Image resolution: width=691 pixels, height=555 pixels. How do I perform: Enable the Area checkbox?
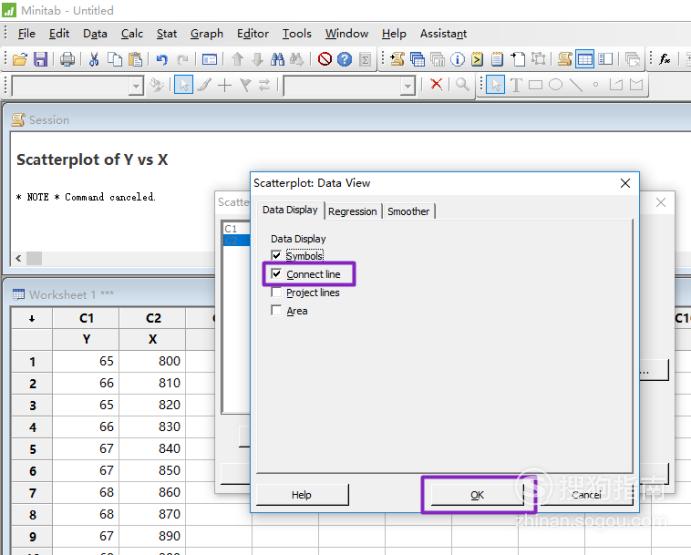[x=276, y=310]
